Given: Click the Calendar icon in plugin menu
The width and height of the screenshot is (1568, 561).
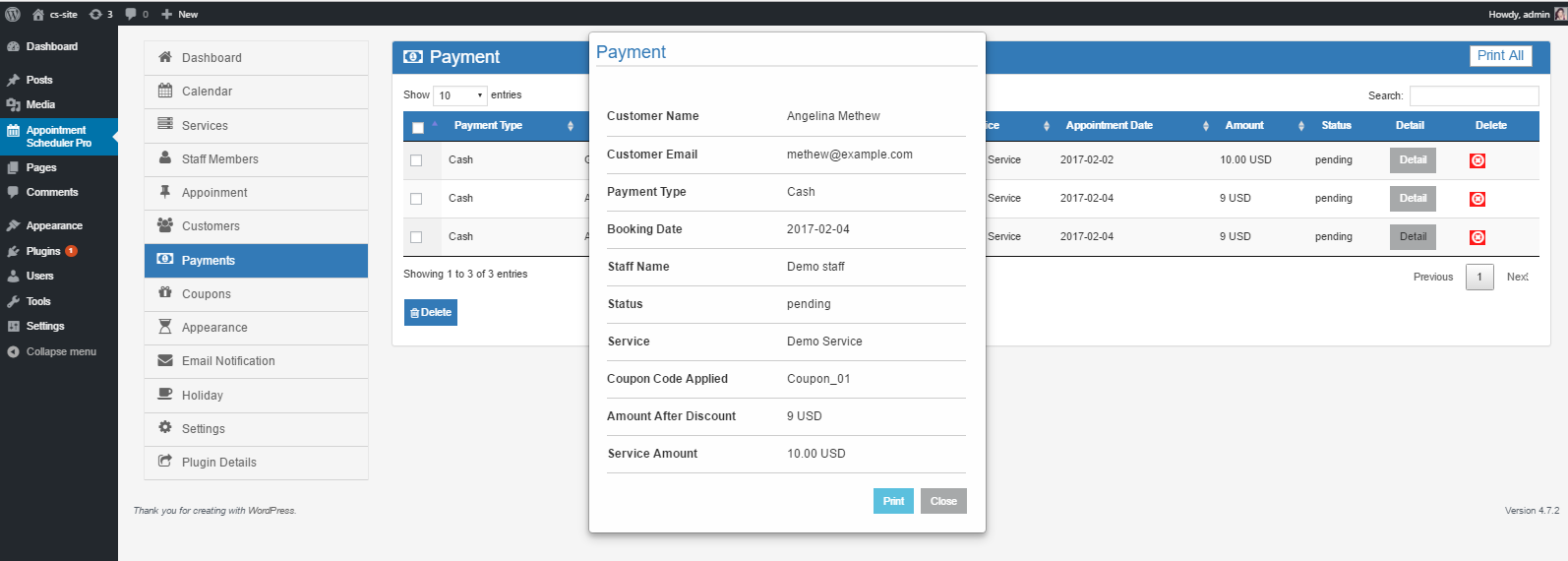Looking at the screenshot, I should (165, 91).
